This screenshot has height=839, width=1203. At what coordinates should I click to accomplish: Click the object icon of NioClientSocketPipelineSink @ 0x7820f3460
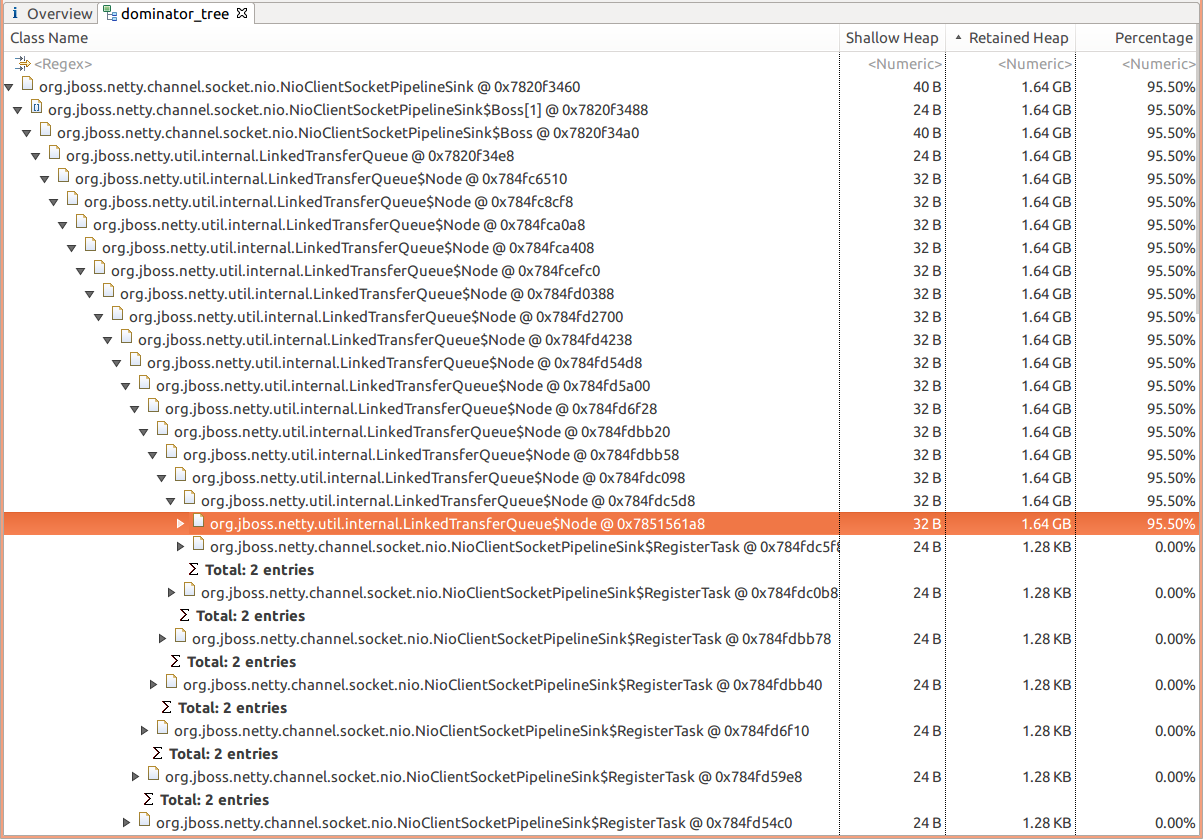coord(27,86)
